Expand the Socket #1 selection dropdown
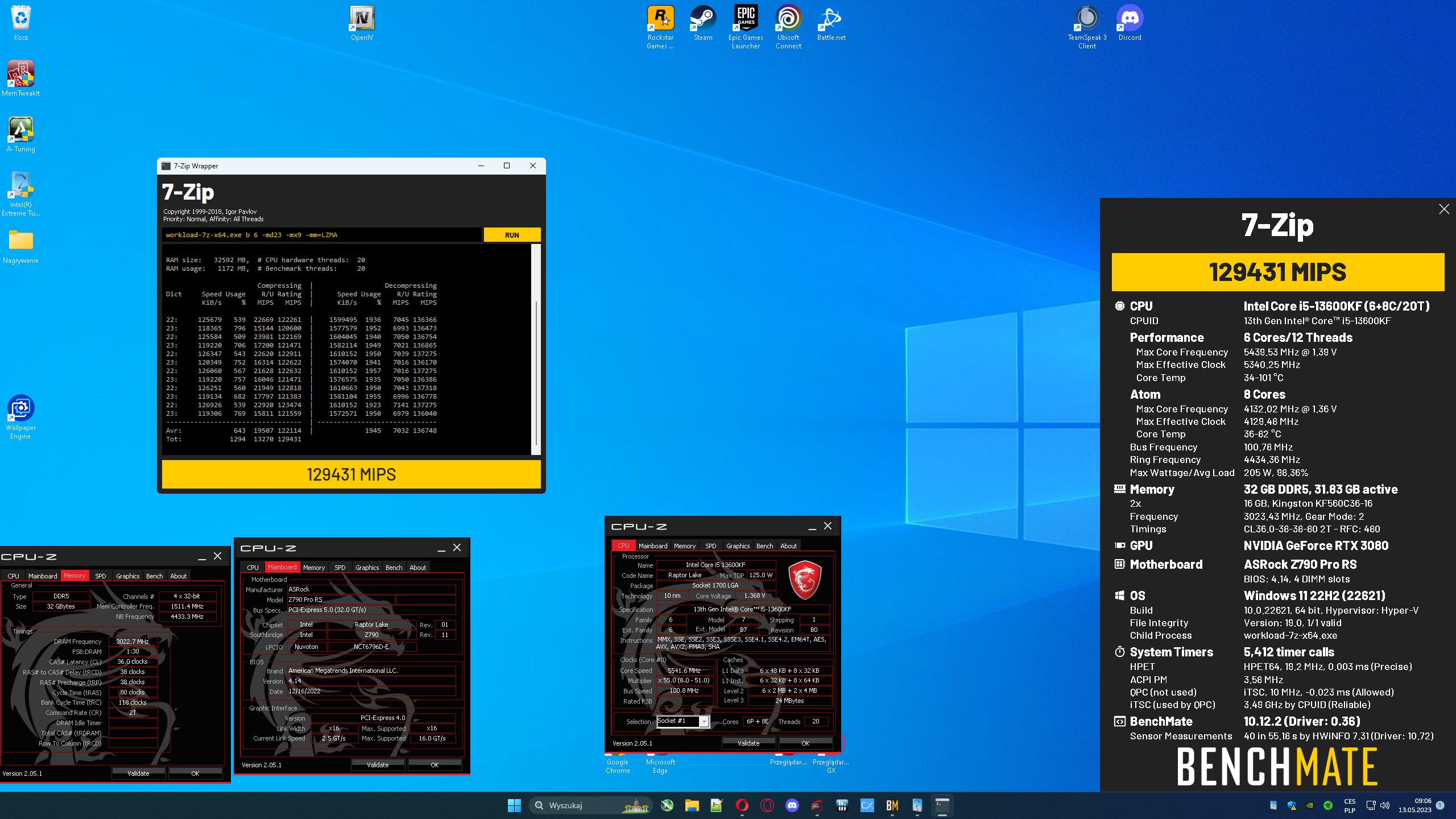This screenshot has width=1456, height=819. (x=704, y=721)
